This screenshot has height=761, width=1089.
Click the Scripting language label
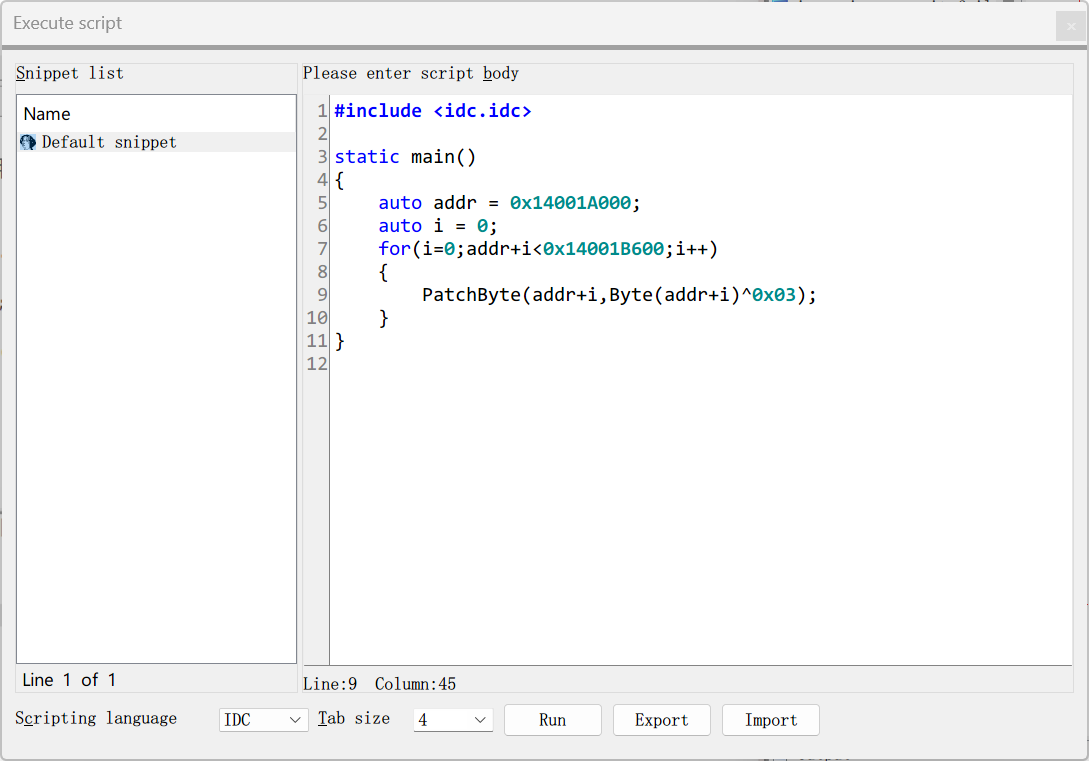[x=96, y=718]
